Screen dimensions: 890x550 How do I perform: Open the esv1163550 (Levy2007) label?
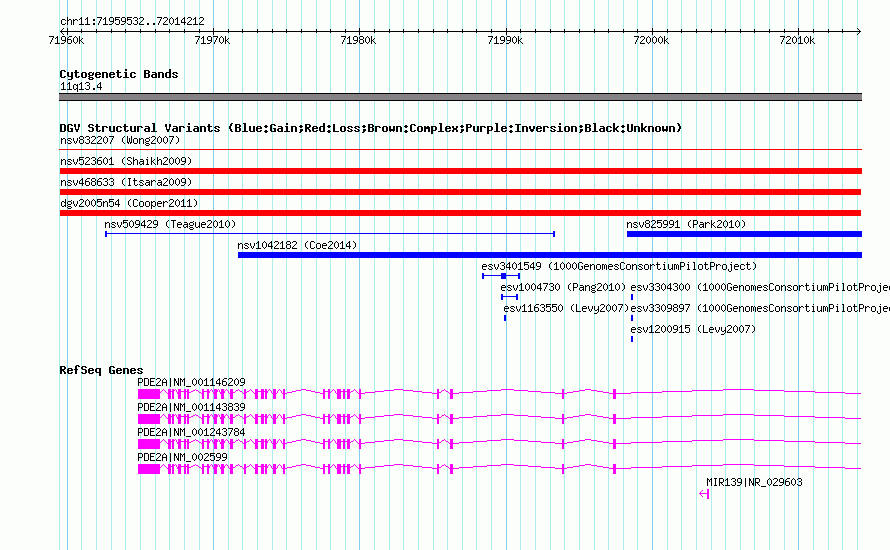coord(566,308)
